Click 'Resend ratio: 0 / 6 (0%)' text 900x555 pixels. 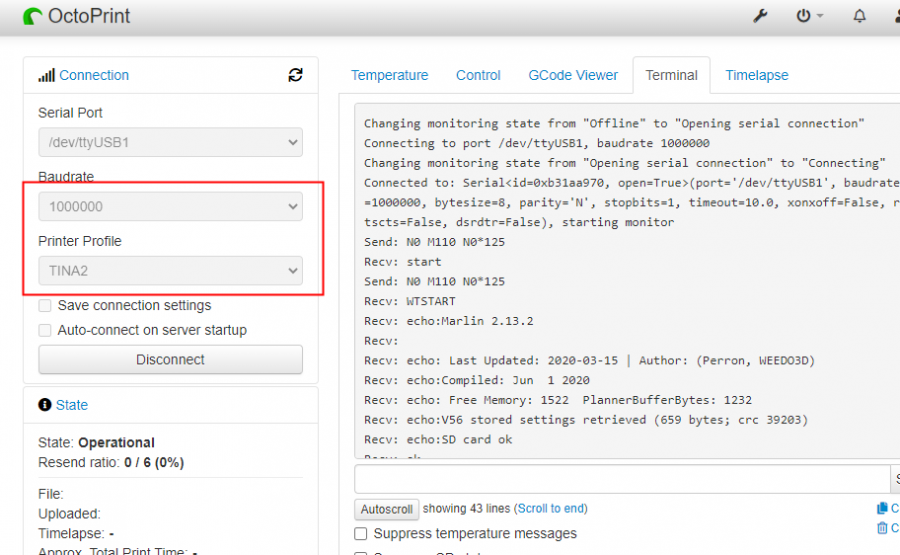click(x=111, y=463)
